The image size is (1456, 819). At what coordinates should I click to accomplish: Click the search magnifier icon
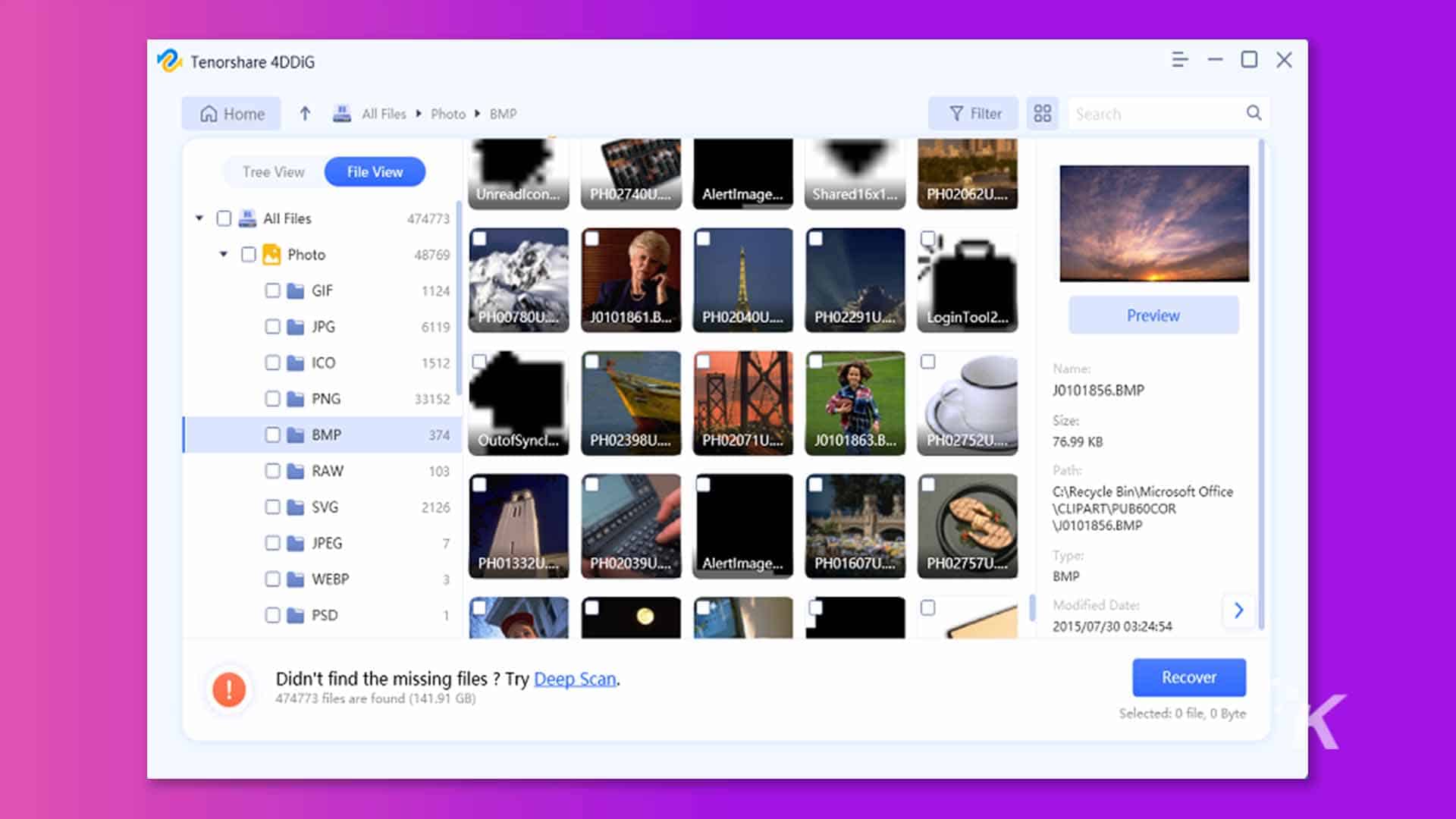click(1254, 113)
